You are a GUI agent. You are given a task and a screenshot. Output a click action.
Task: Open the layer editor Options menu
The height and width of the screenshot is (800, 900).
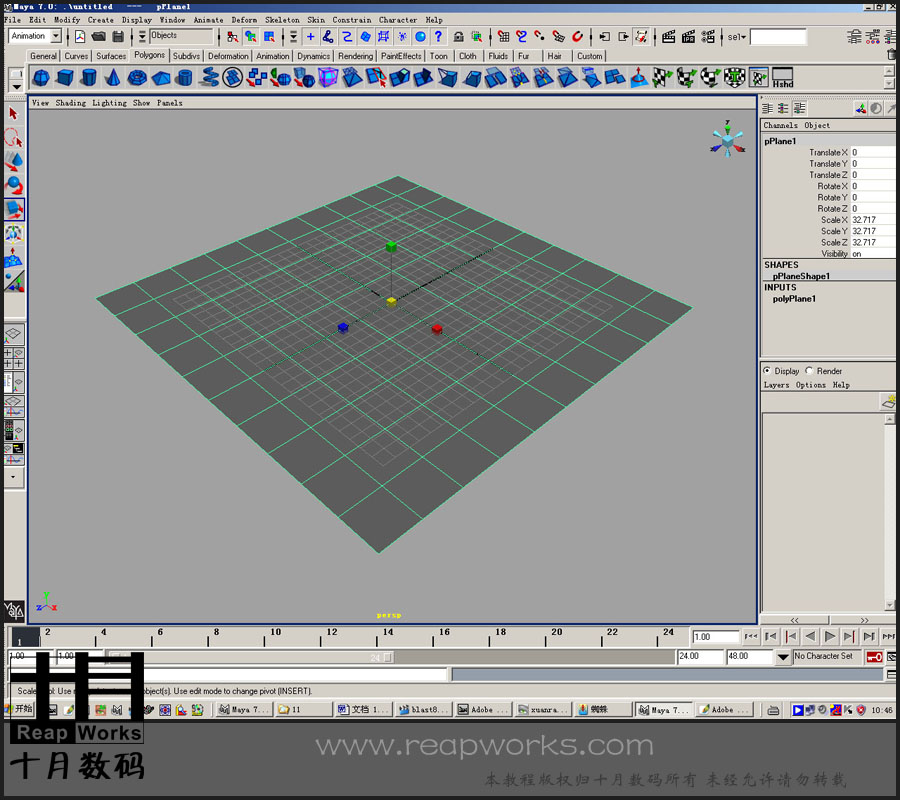[x=810, y=385]
